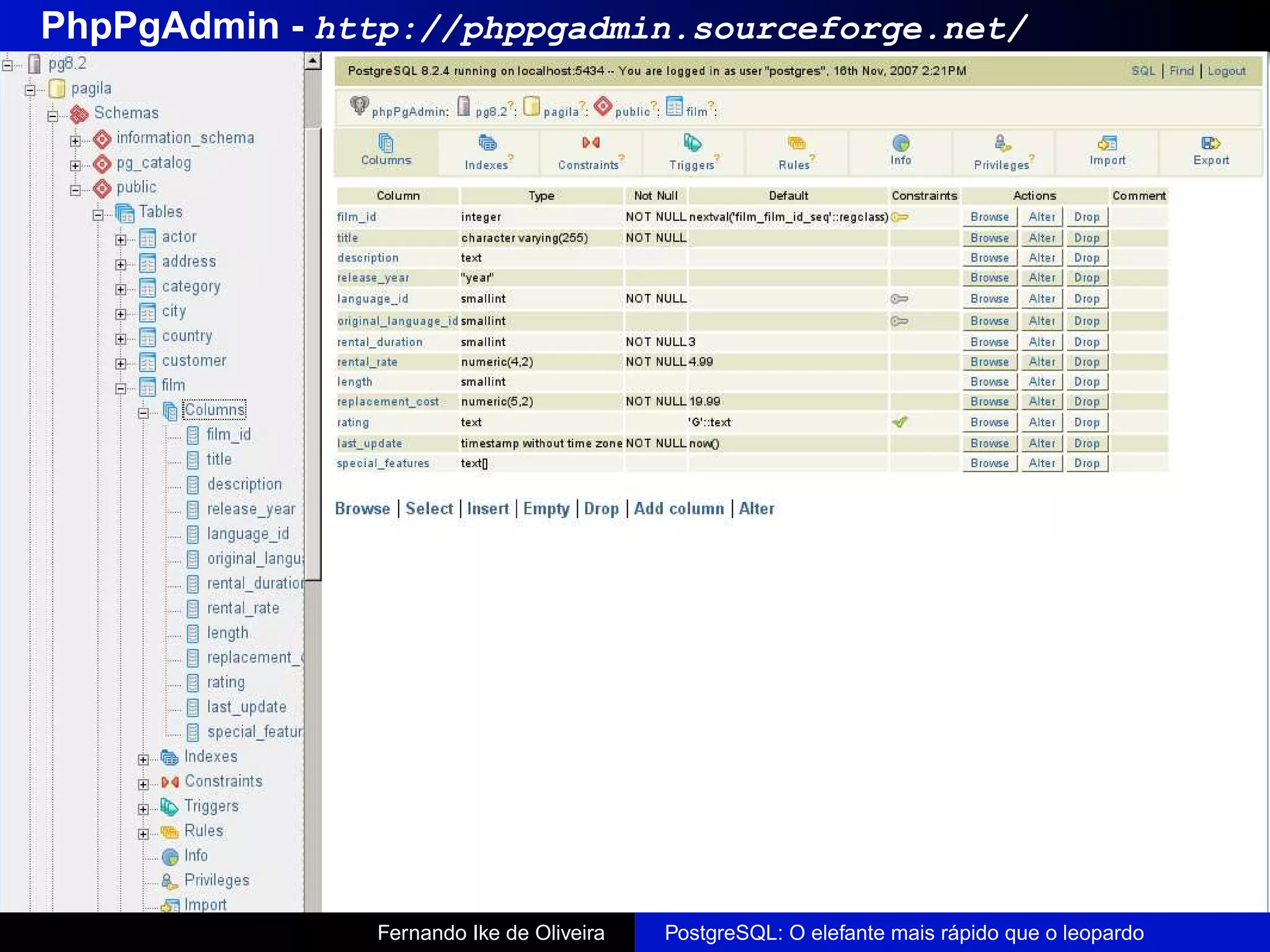Screen dimensions: 1270x952
Task: Open the Info globe icon
Action: pos(900,143)
